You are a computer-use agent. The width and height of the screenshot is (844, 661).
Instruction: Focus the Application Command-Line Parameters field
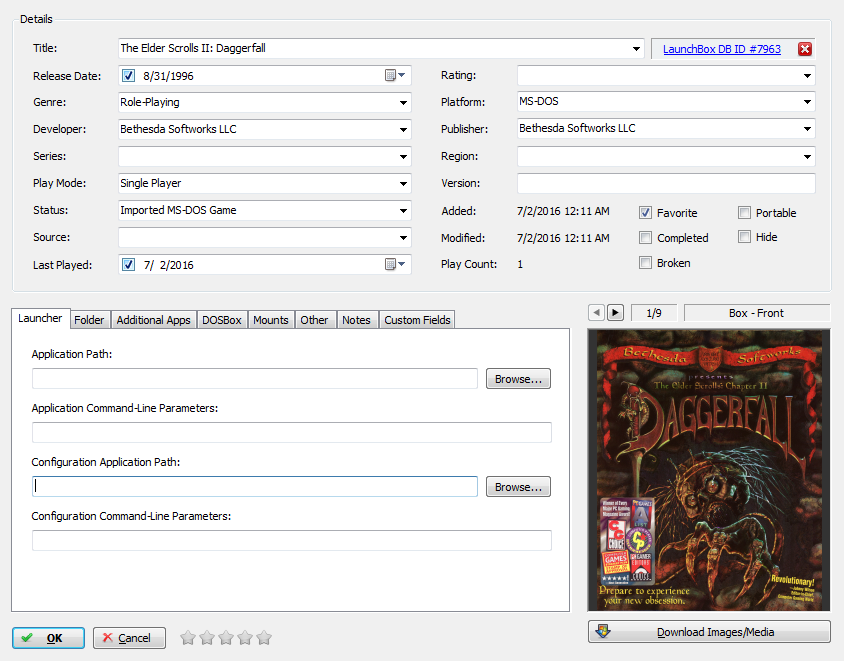click(x=292, y=432)
